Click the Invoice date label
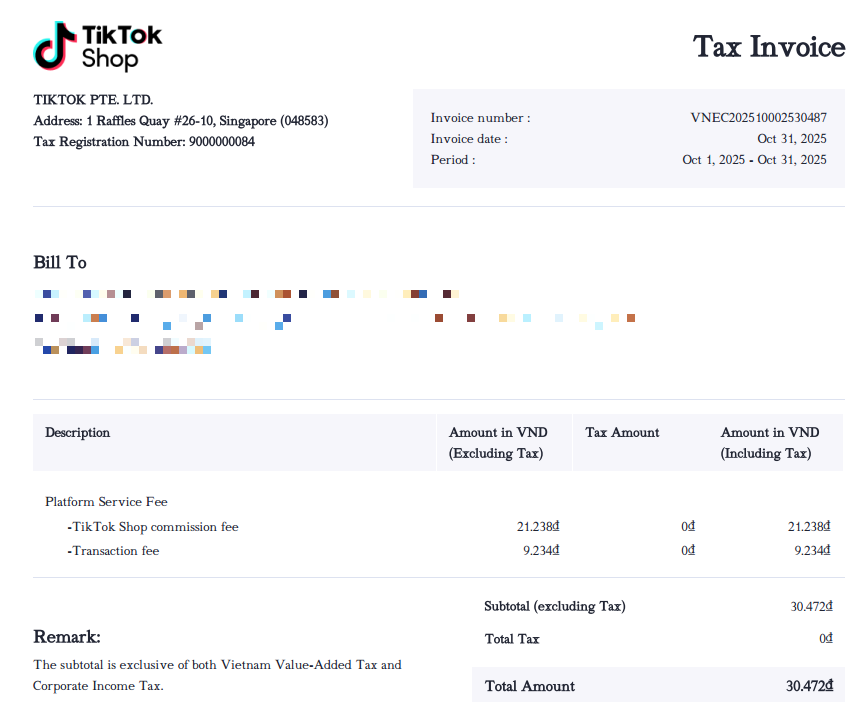 pyautogui.click(x=469, y=139)
